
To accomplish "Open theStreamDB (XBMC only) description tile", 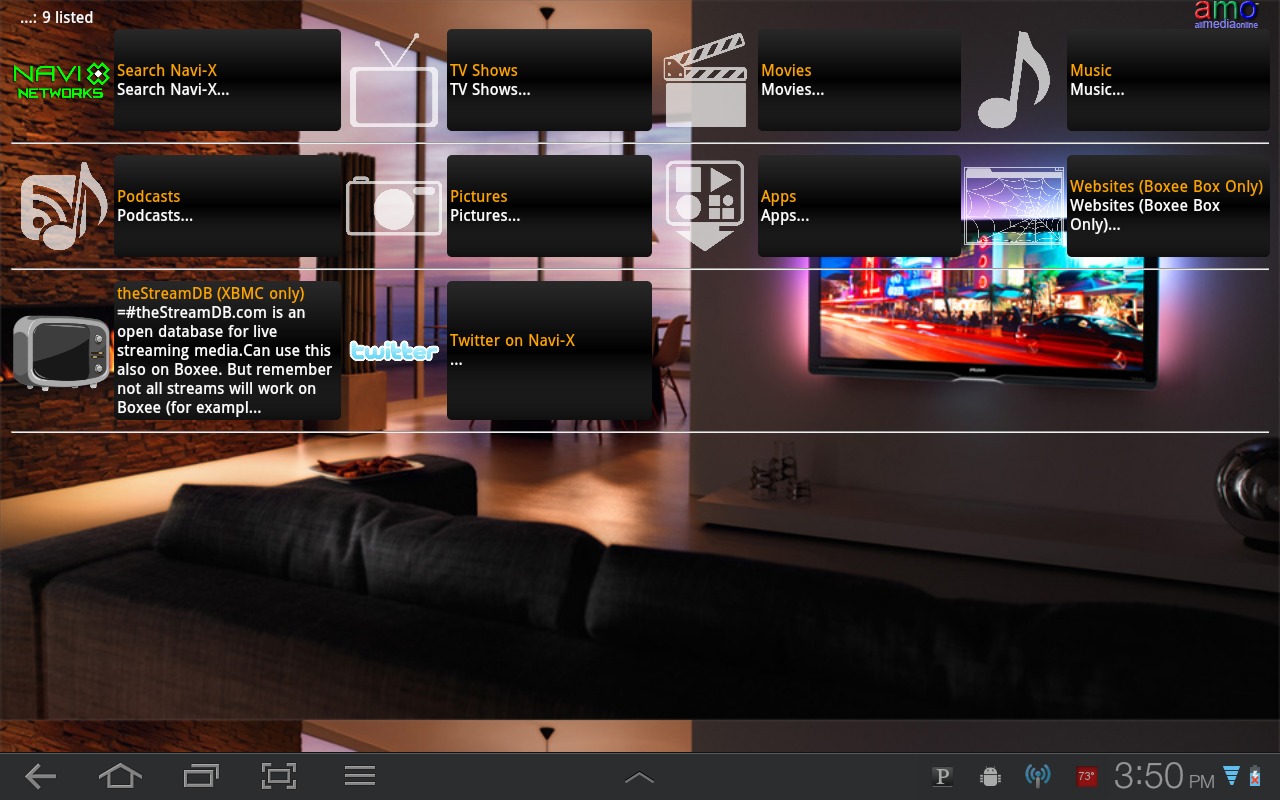I will pyautogui.click(x=227, y=350).
